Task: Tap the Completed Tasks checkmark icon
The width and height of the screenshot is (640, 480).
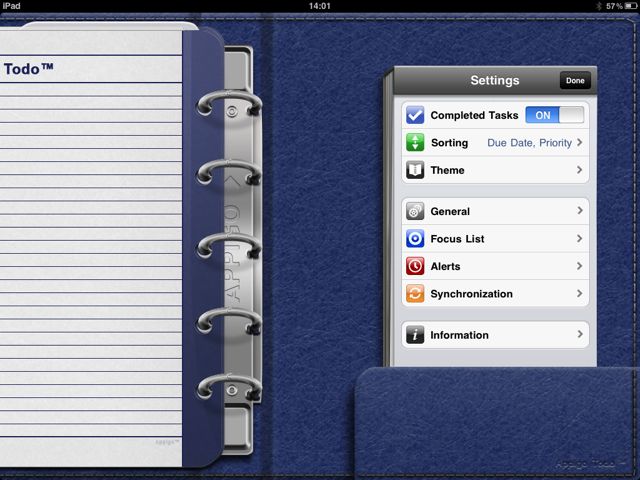Action: (x=415, y=115)
